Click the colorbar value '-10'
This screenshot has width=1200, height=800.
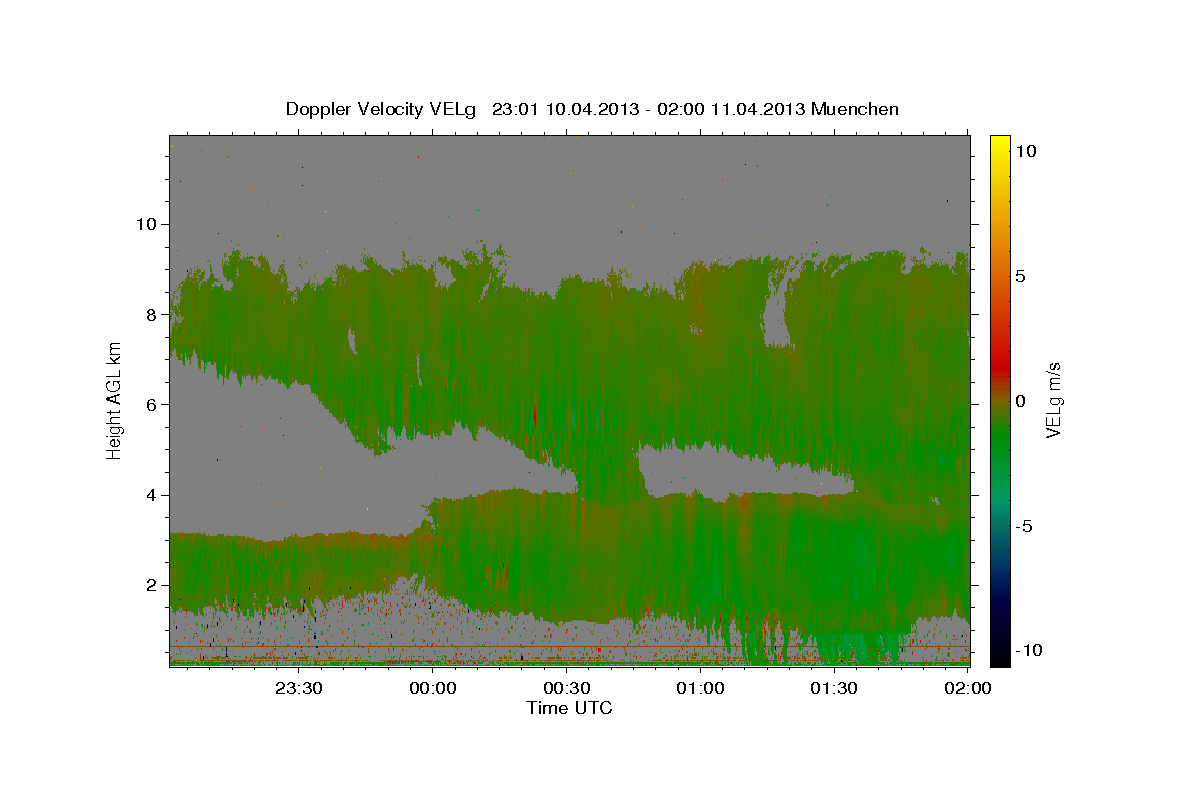[1027, 650]
